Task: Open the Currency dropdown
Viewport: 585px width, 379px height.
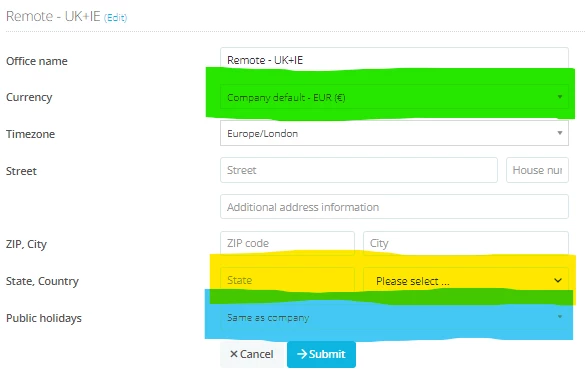Action: click(394, 97)
